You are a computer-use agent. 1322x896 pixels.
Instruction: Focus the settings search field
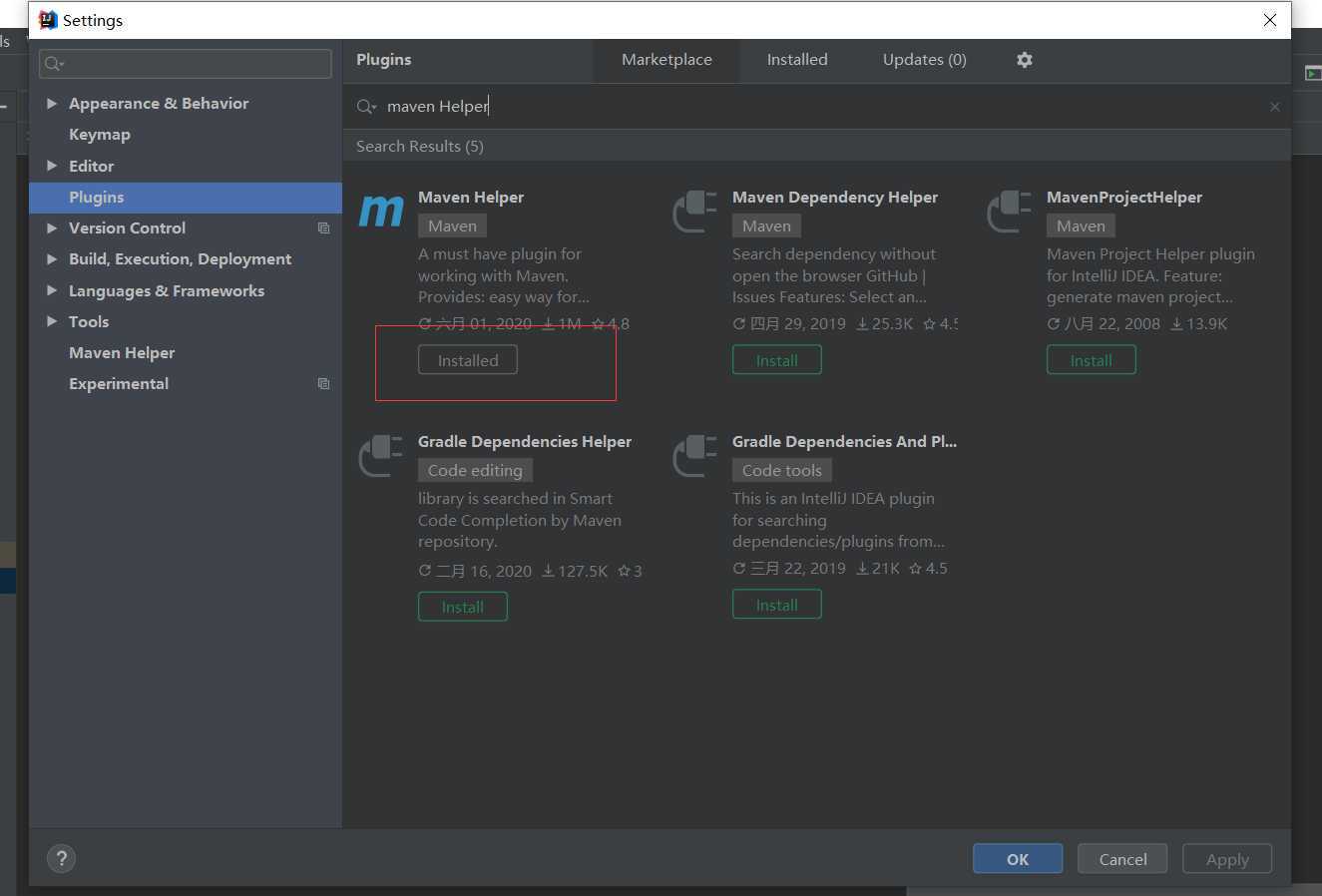coord(186,64)
